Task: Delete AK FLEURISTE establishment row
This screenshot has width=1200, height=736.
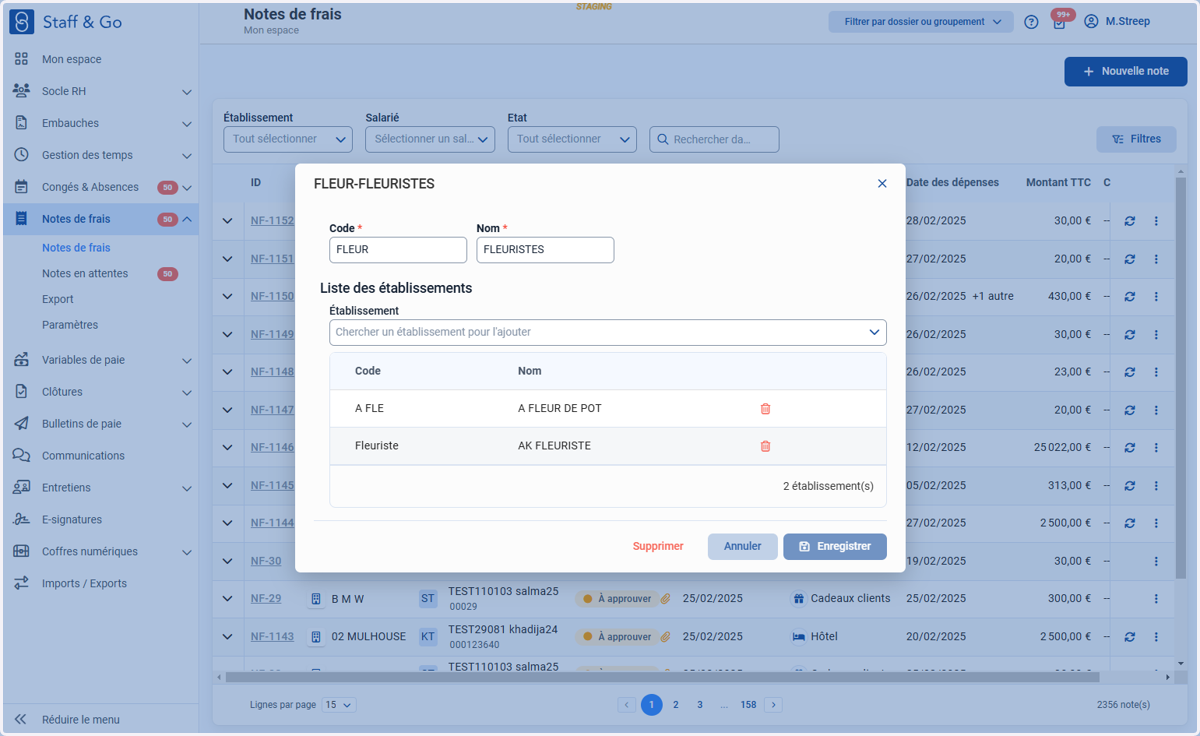Action: click(x=766, y=446)
